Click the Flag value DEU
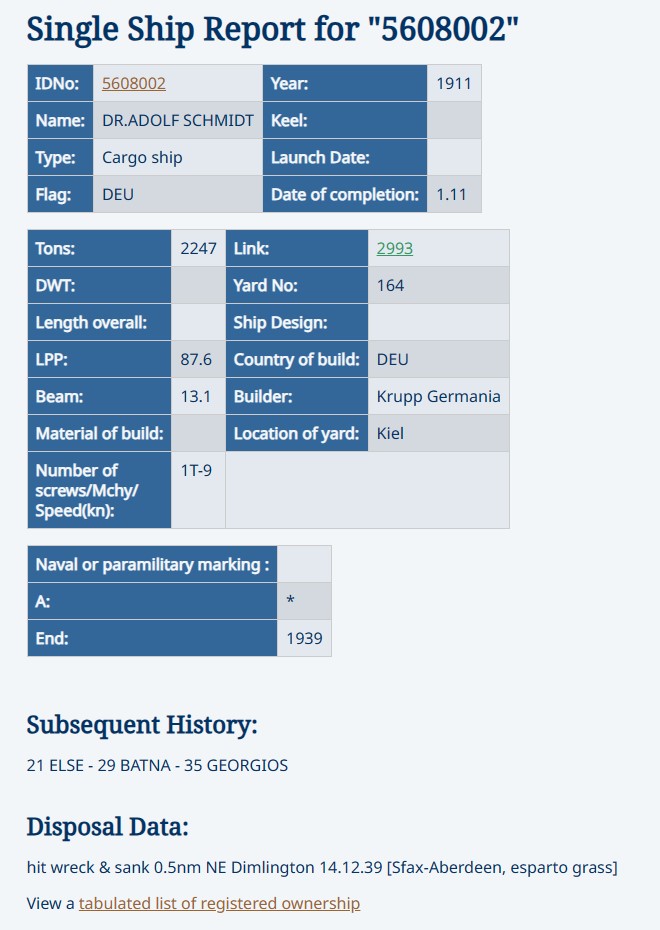 (118, 195)
